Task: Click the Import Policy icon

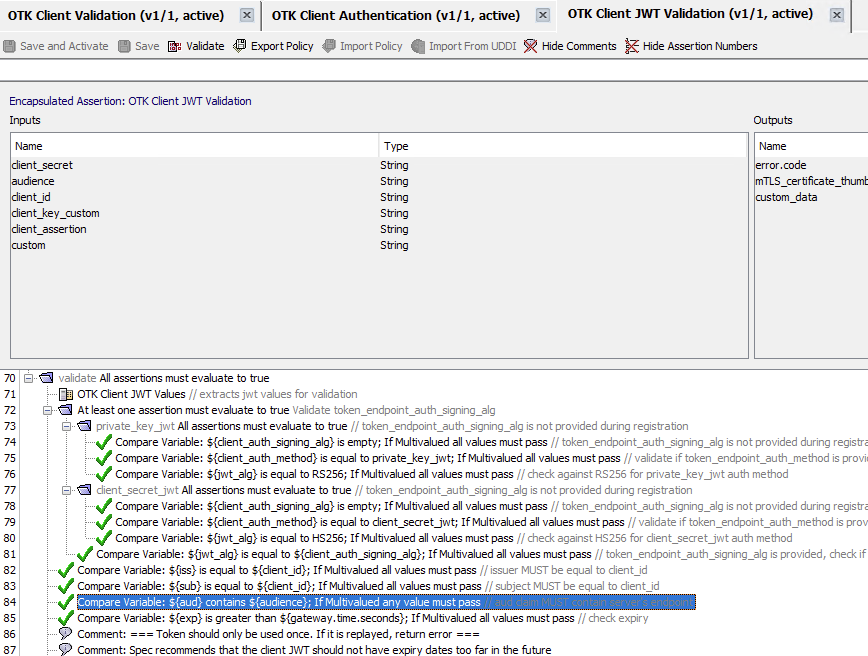Action: 329,46
